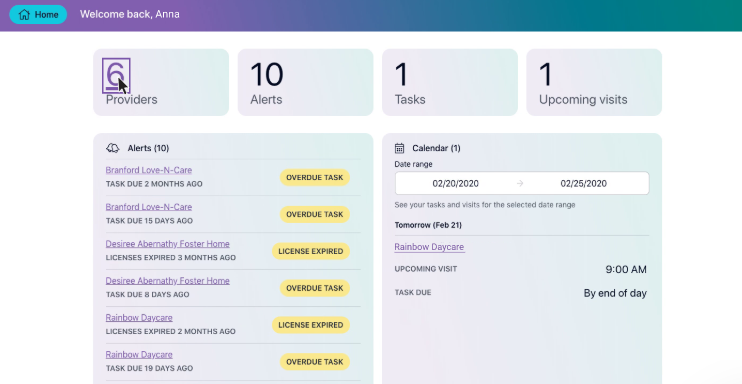The image size is (742, 384).
Task: Open Branford Love-N-Care task due 15 days ago
Action: click(x=149, y=207)
